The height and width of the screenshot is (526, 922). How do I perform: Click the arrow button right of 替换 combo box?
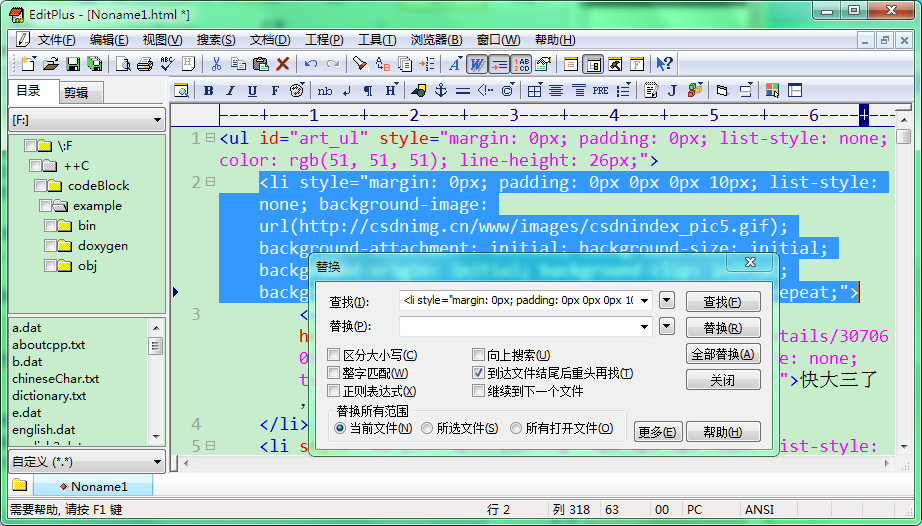[x=666, y=326]
